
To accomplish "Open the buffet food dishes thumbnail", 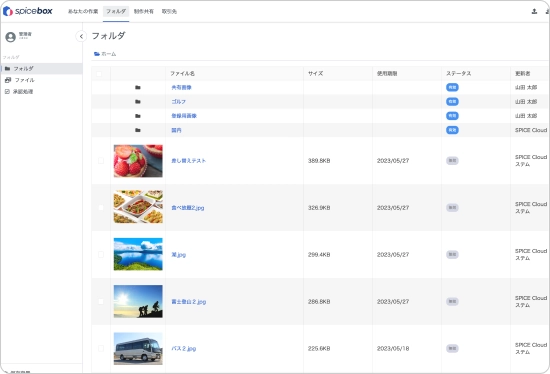I will 138,208.
